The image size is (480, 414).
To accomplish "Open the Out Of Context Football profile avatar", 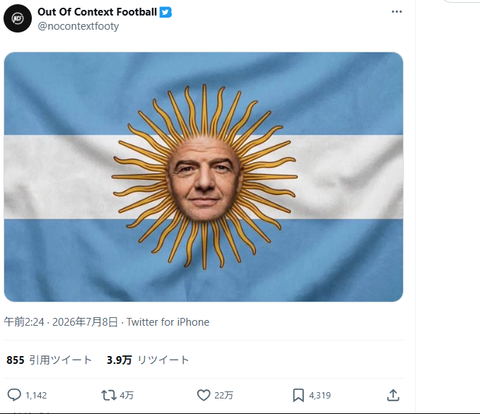I will tap(18, 18).
